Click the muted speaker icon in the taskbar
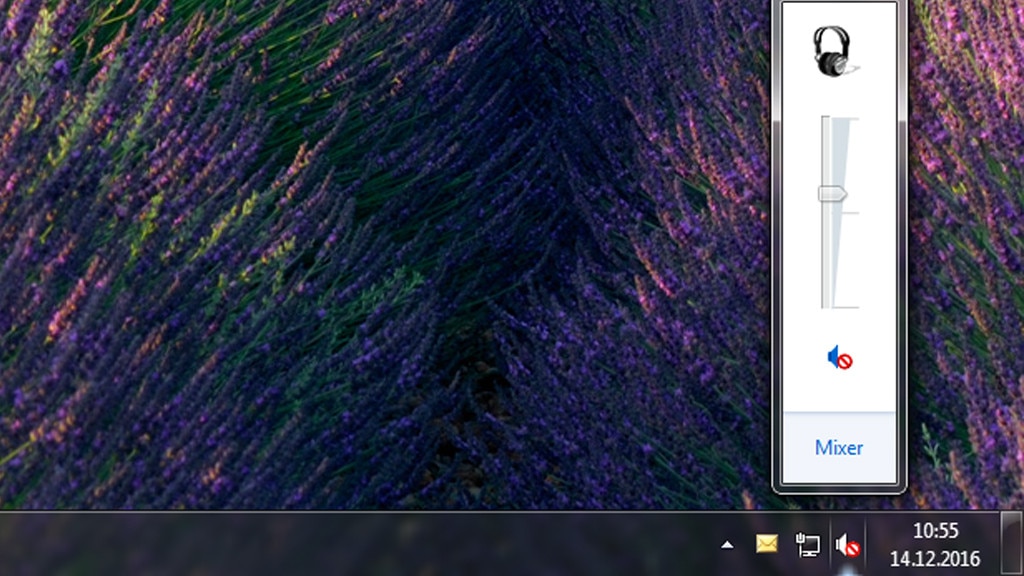The width and height of the screenshot is (1024, 576). click(847, 545)
